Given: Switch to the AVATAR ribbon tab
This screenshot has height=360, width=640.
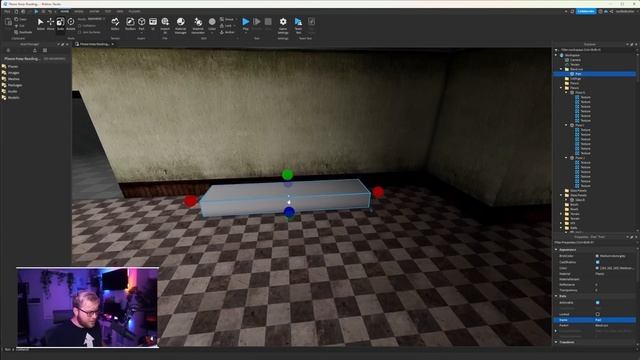Looking at the screenshot, I should click(x=94, y=11).
